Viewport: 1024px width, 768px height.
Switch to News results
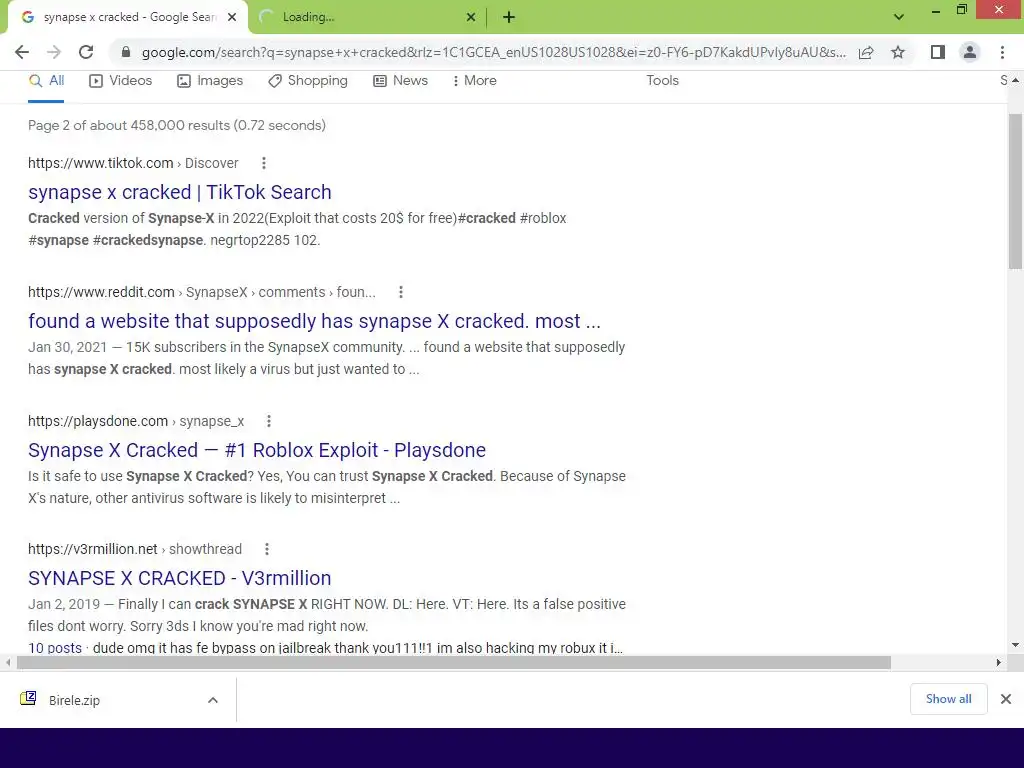(400, 80)
